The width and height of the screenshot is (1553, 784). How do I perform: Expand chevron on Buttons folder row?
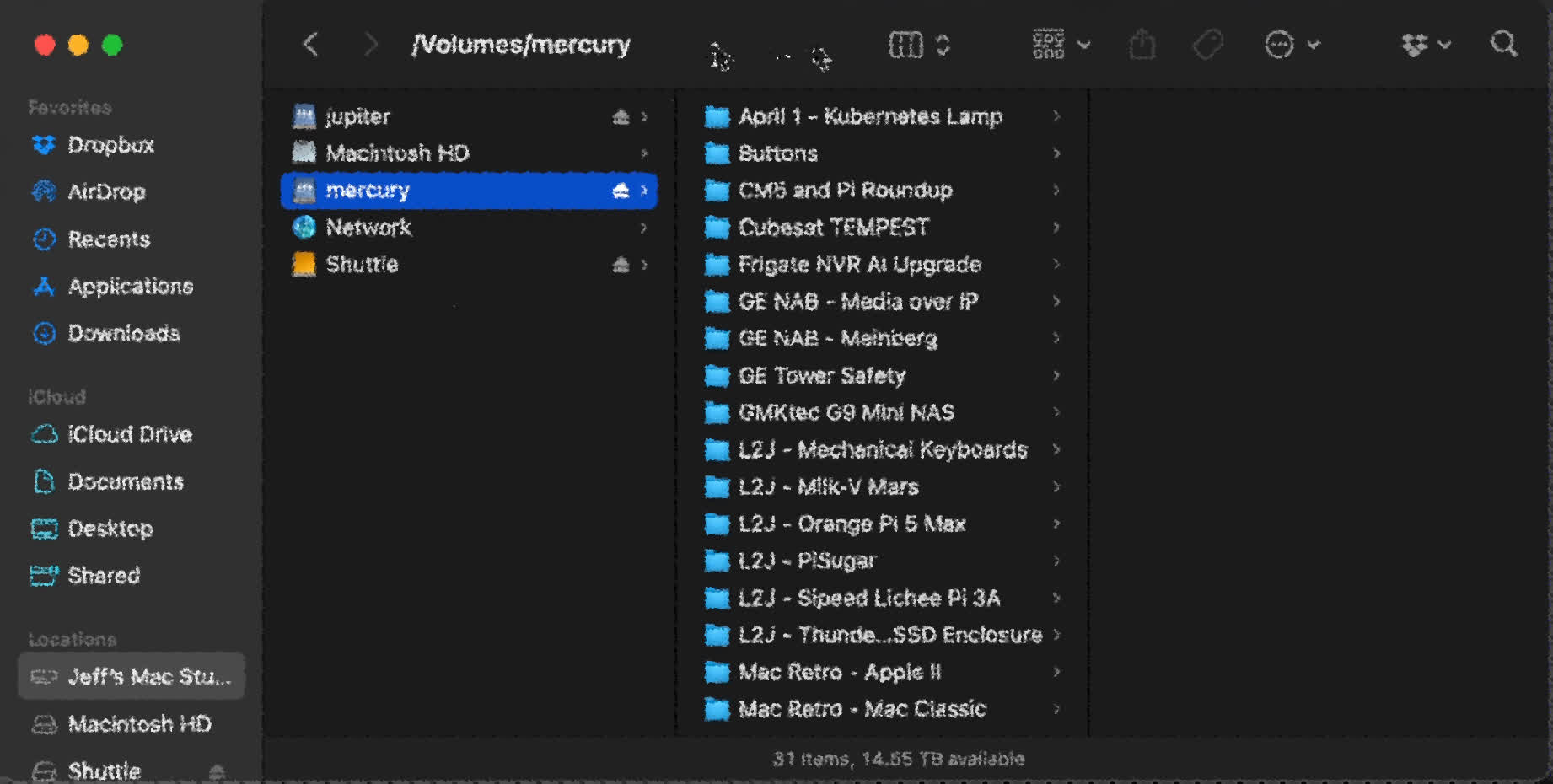pos(1056,153)
